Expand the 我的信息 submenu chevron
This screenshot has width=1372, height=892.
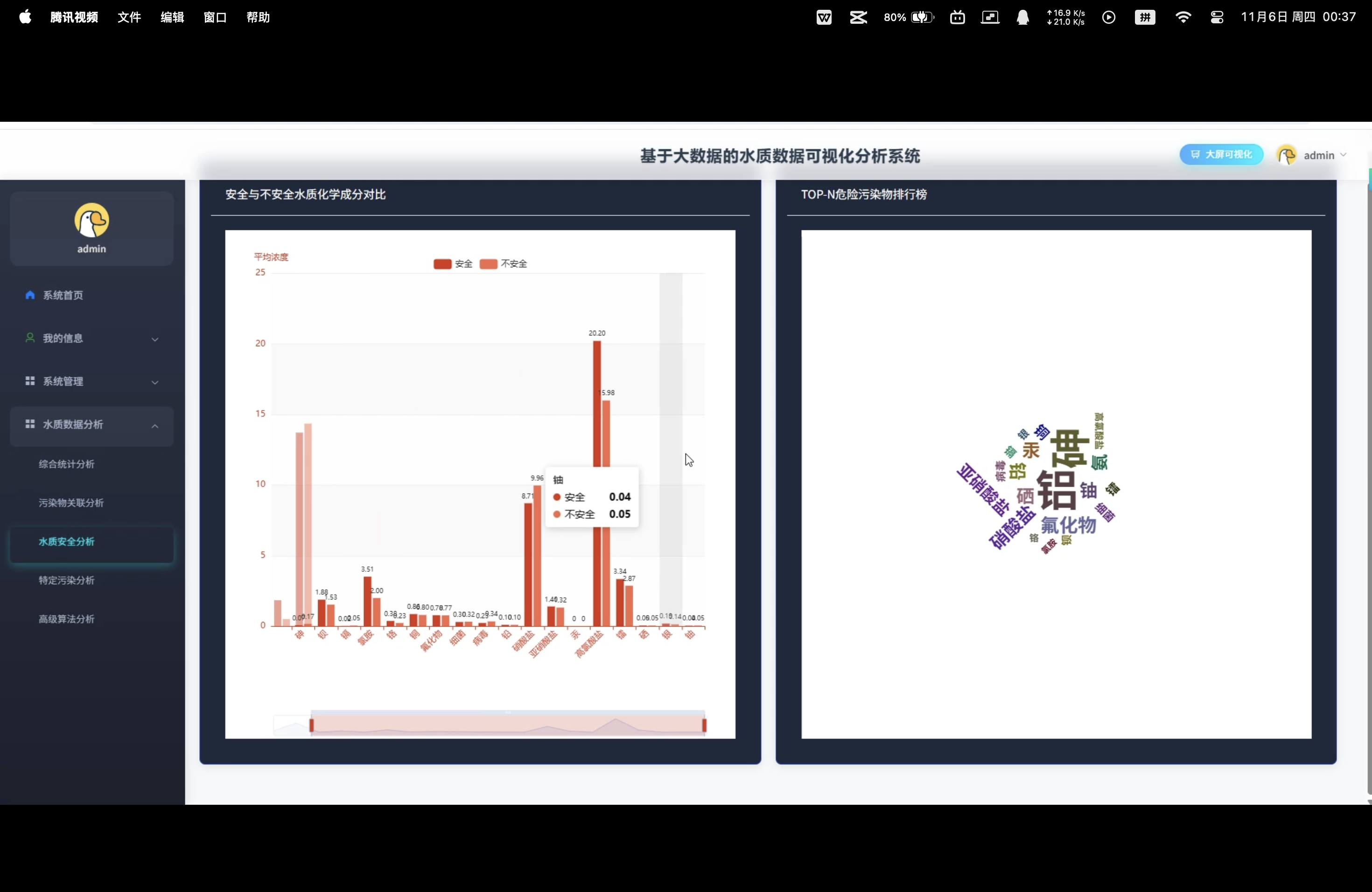click(x=155, y=339)
